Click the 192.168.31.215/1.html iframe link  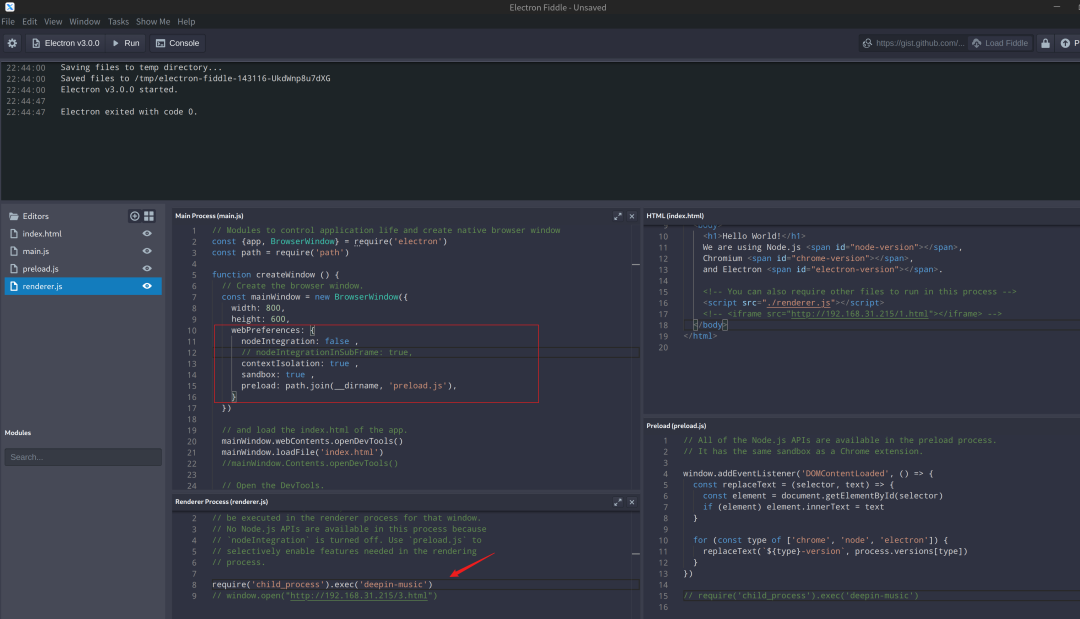tap(860, 313)
